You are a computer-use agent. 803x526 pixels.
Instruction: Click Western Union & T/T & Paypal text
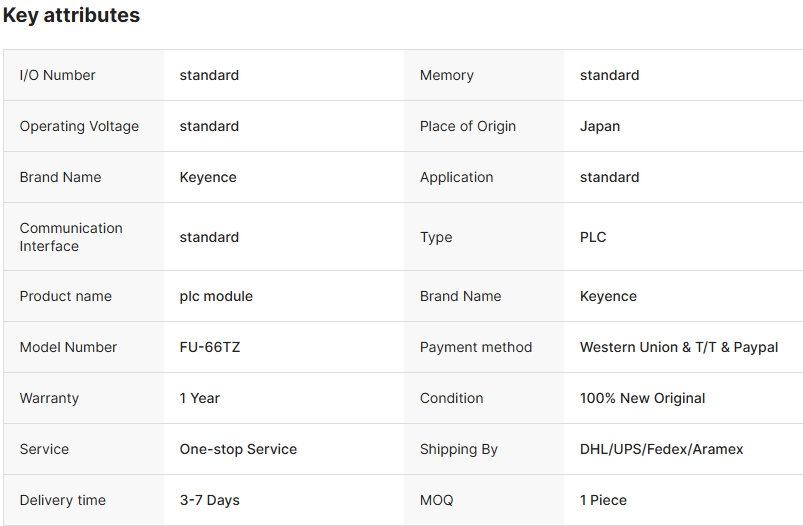tap(679, 347)
